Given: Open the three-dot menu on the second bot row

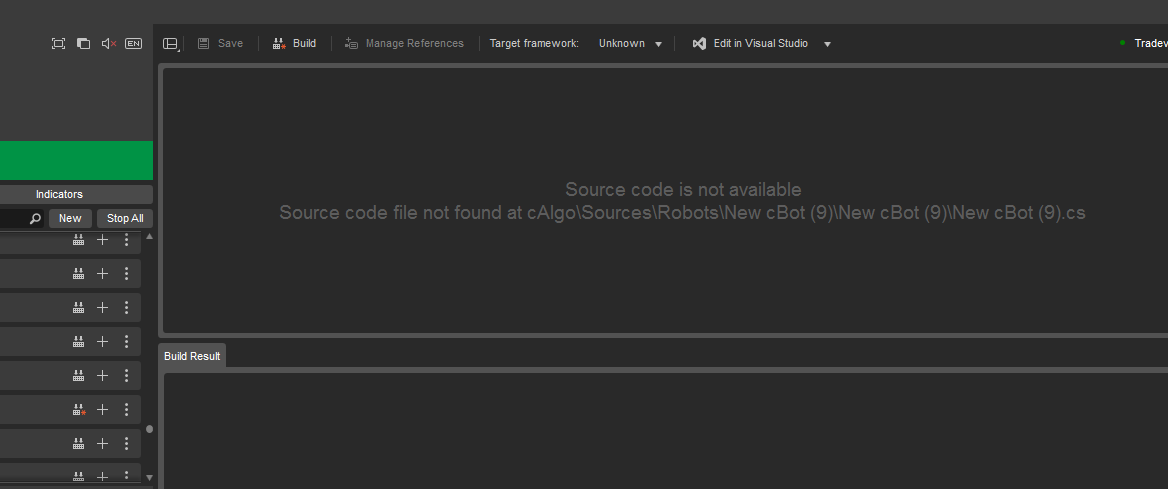Looking at the screenshot, I should pos(127,274).
